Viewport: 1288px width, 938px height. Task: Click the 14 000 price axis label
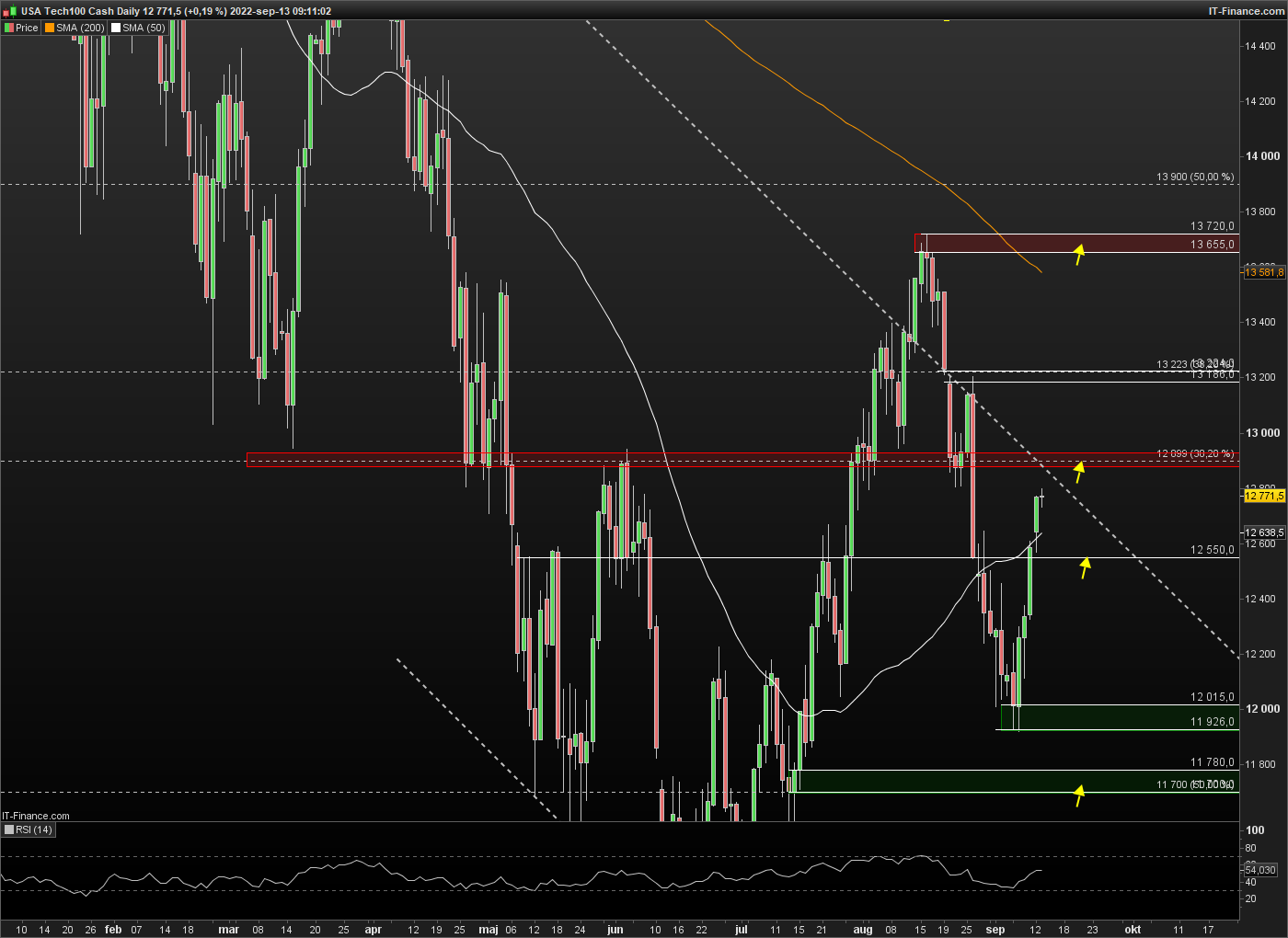click(1262, 156)
